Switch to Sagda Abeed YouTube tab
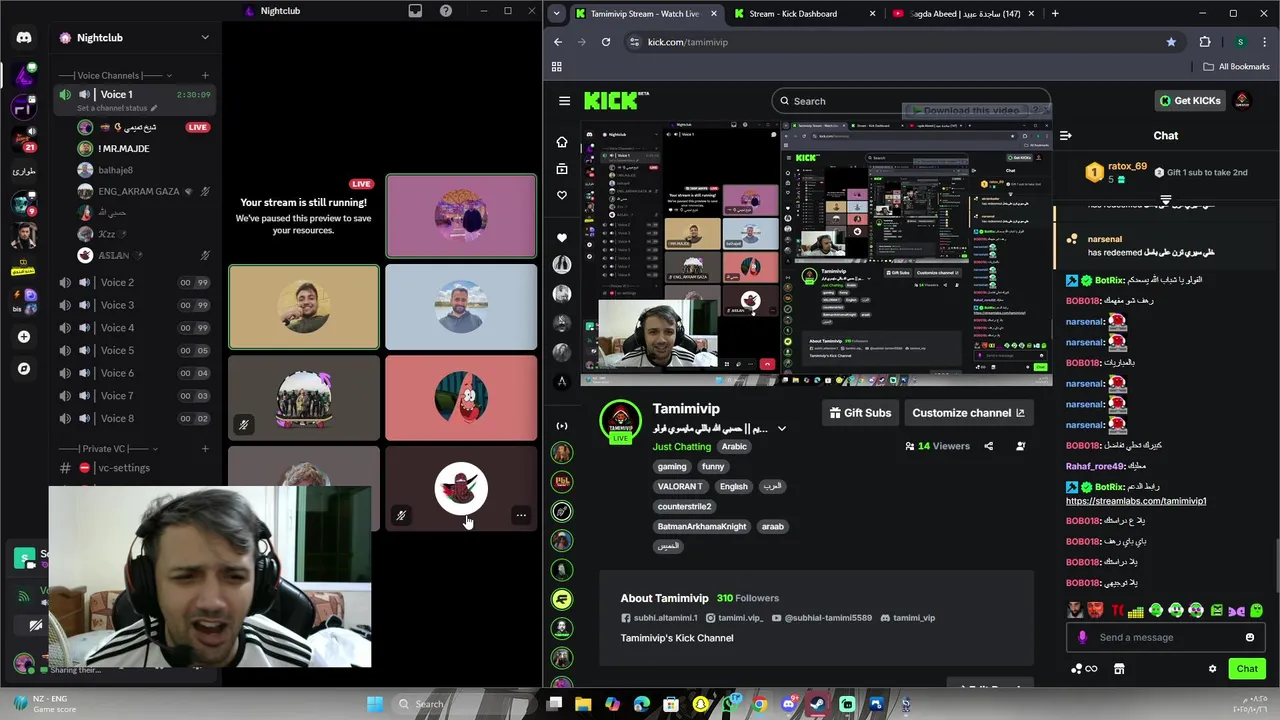 tap(962, 14)
